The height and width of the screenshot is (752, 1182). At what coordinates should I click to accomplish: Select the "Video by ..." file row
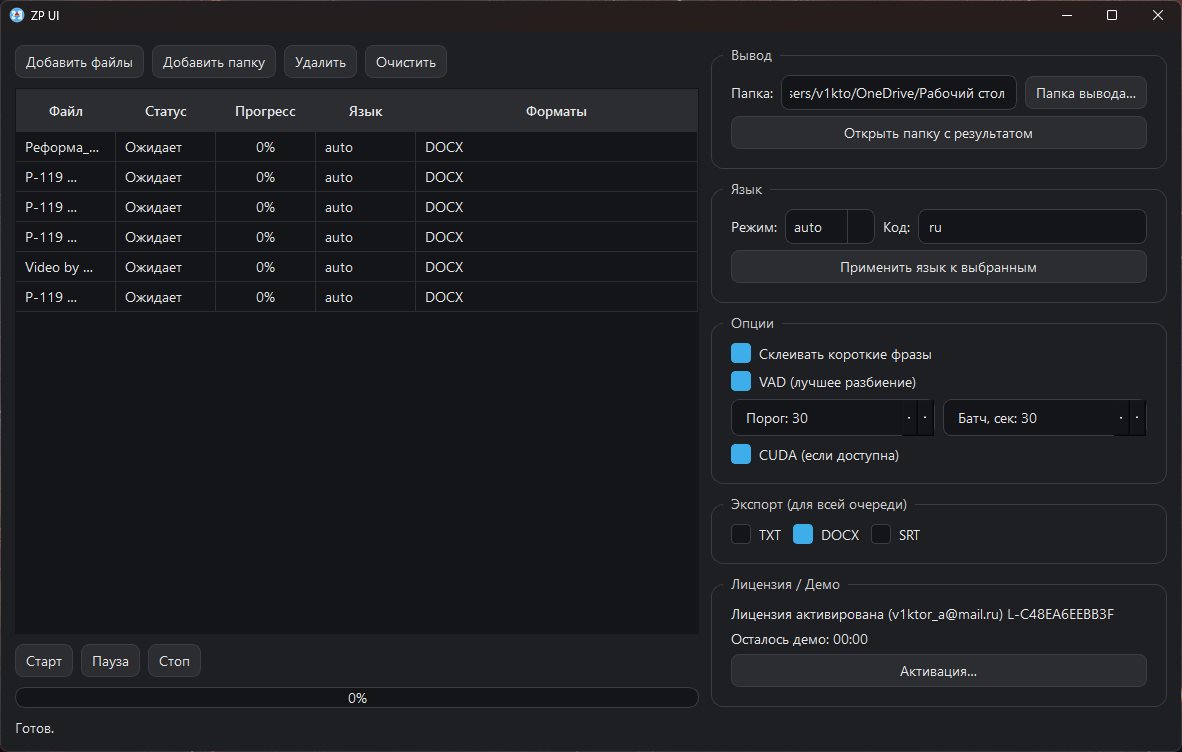60,267
